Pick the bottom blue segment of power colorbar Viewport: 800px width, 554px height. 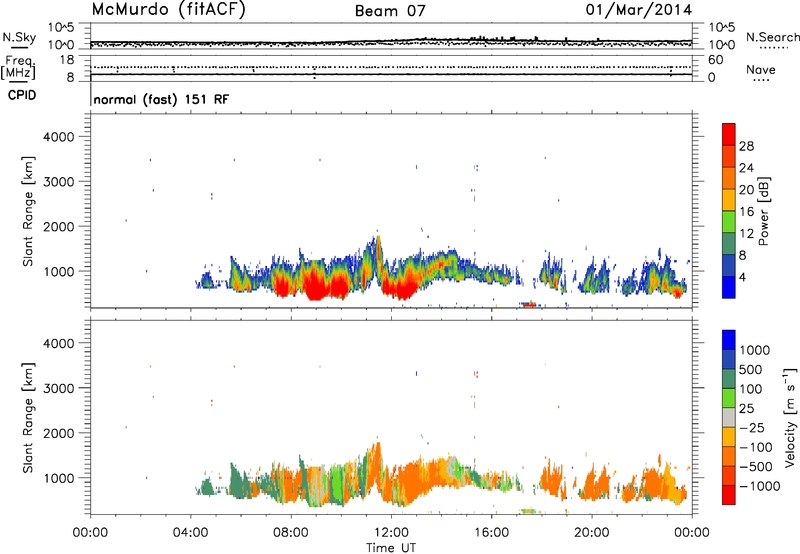pos(729,287)
